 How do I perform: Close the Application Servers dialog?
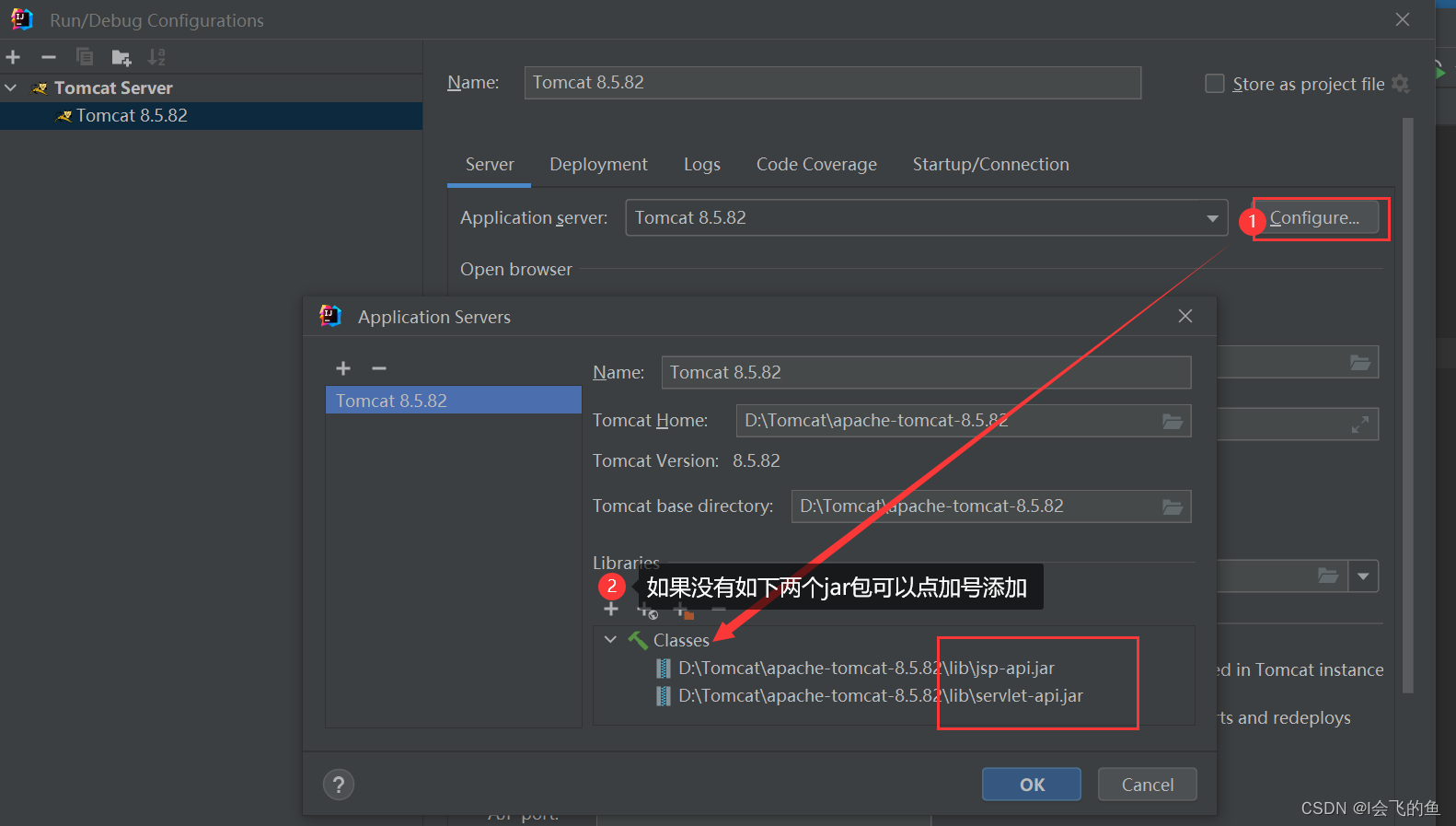1185,316
